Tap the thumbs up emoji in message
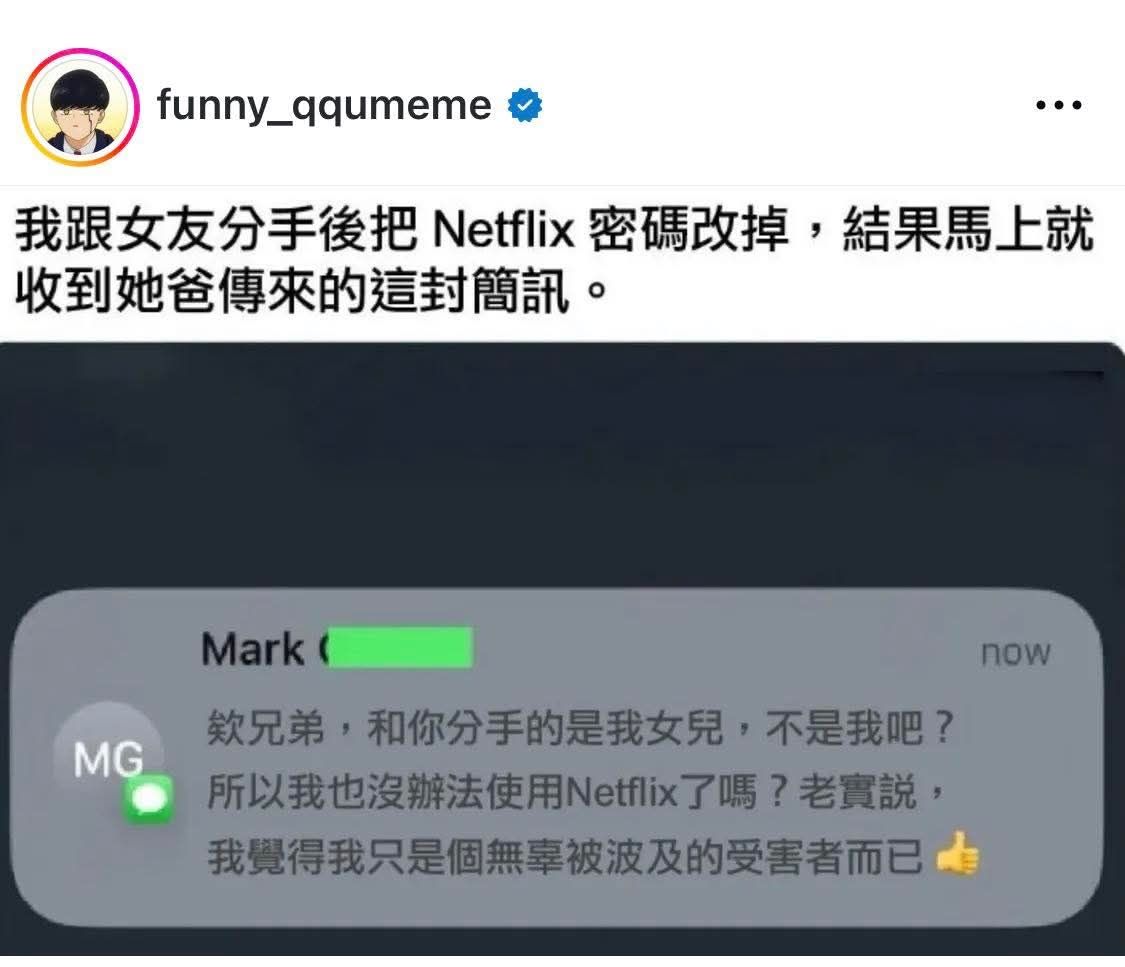The image size is (1125, 967). click(957, 855)
